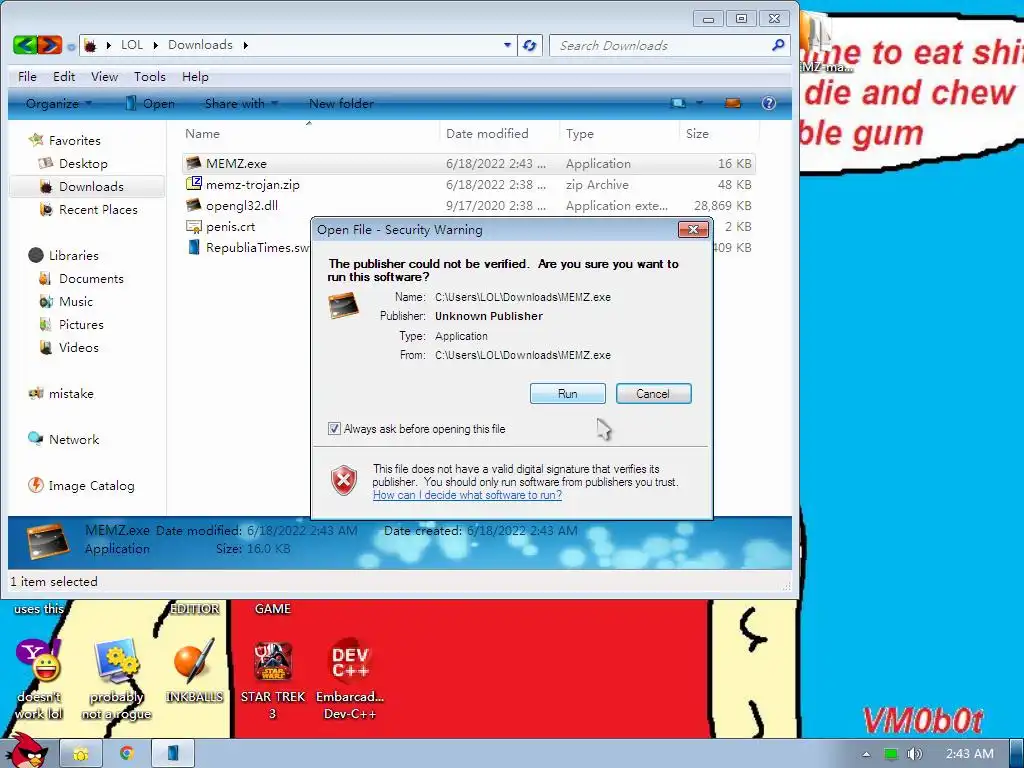Open 'How can I decide what software to run?' link
Screen dimensions: 1024x768
(468, 495)
